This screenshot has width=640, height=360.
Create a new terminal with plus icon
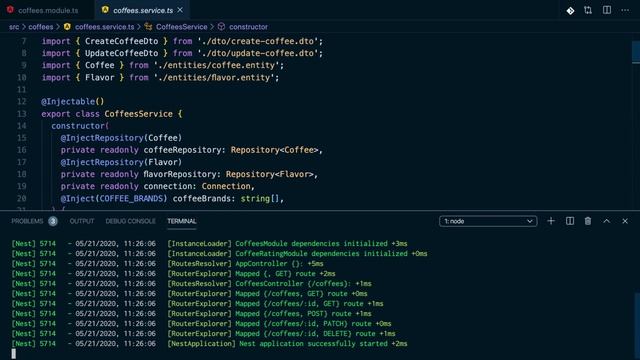pyautogui.click(x=551, y=221)
